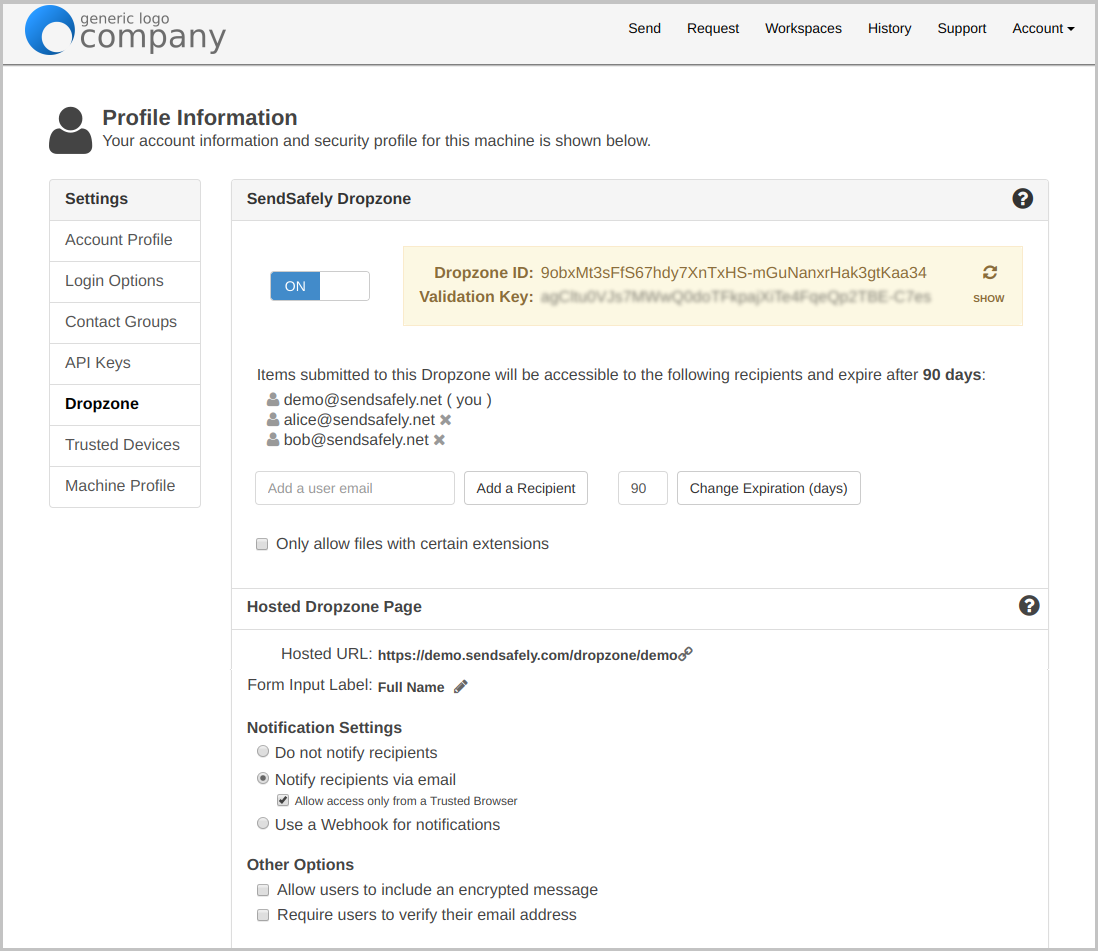The height and width of the screenshot is (951, 1098).
Task: Open Contact Groups settings
Action: coord(125,322)
